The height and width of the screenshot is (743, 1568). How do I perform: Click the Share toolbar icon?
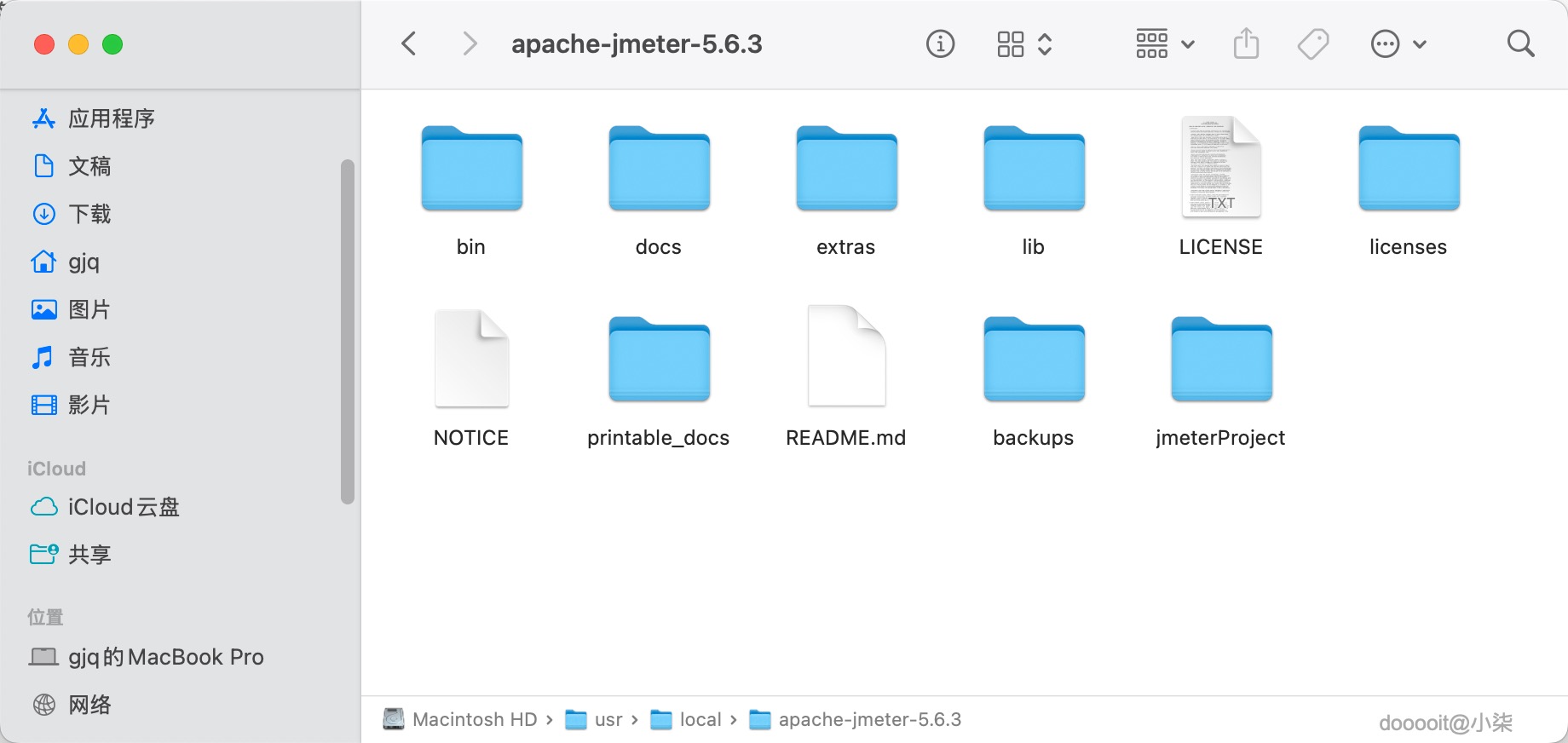(x=1246, y=43)
